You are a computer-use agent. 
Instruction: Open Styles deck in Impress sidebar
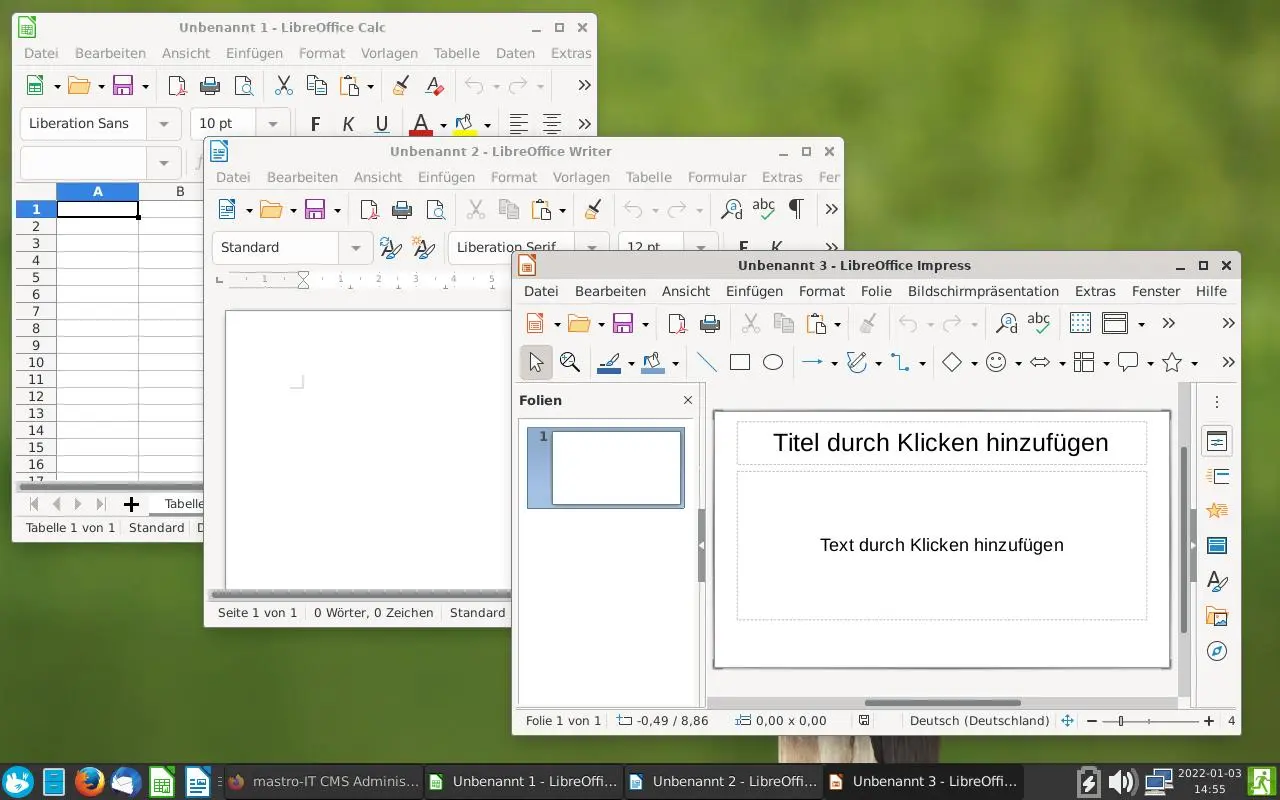[x=1217, y=581]
